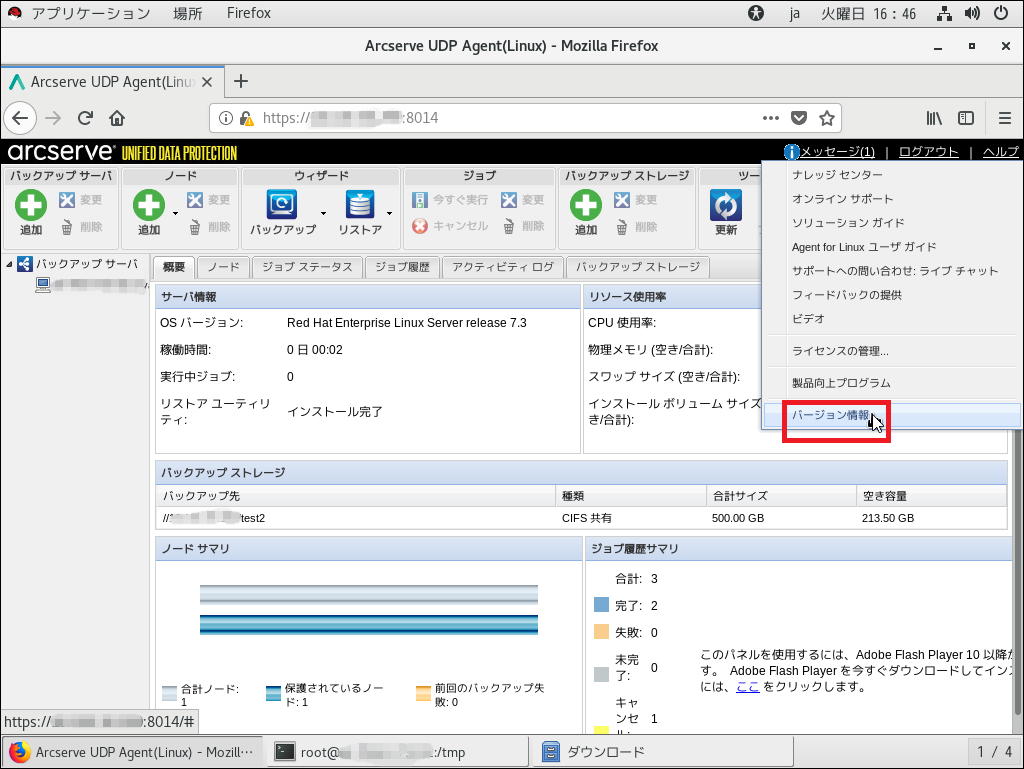Open Agent for Linux ユーザ ガイド

[864, 247]
